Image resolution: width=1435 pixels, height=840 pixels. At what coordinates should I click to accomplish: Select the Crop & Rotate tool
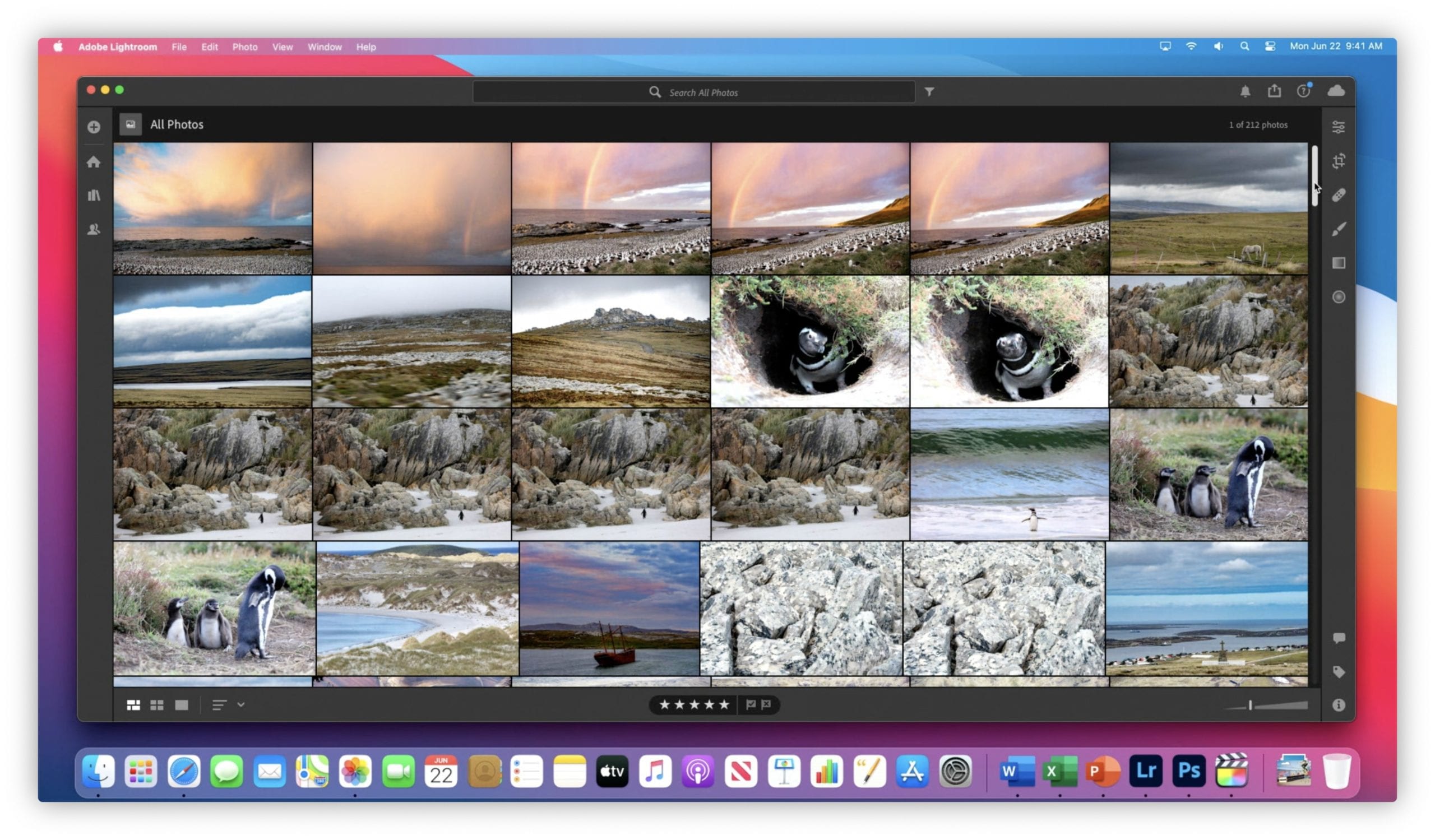pos(1338,161)
